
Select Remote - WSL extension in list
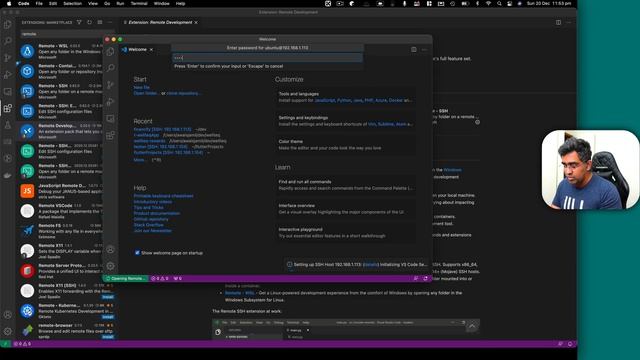click(61, 51)
